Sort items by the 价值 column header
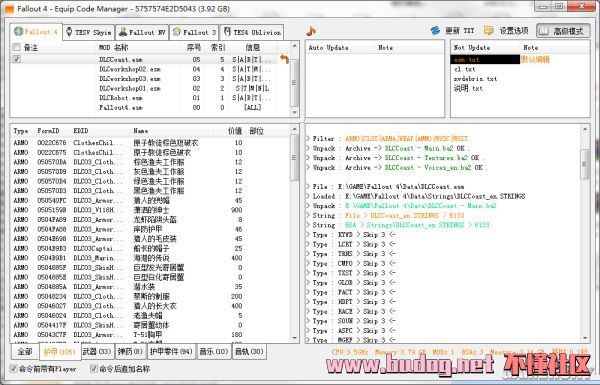Viewport: 600px width, 385px height. [235, 131]
